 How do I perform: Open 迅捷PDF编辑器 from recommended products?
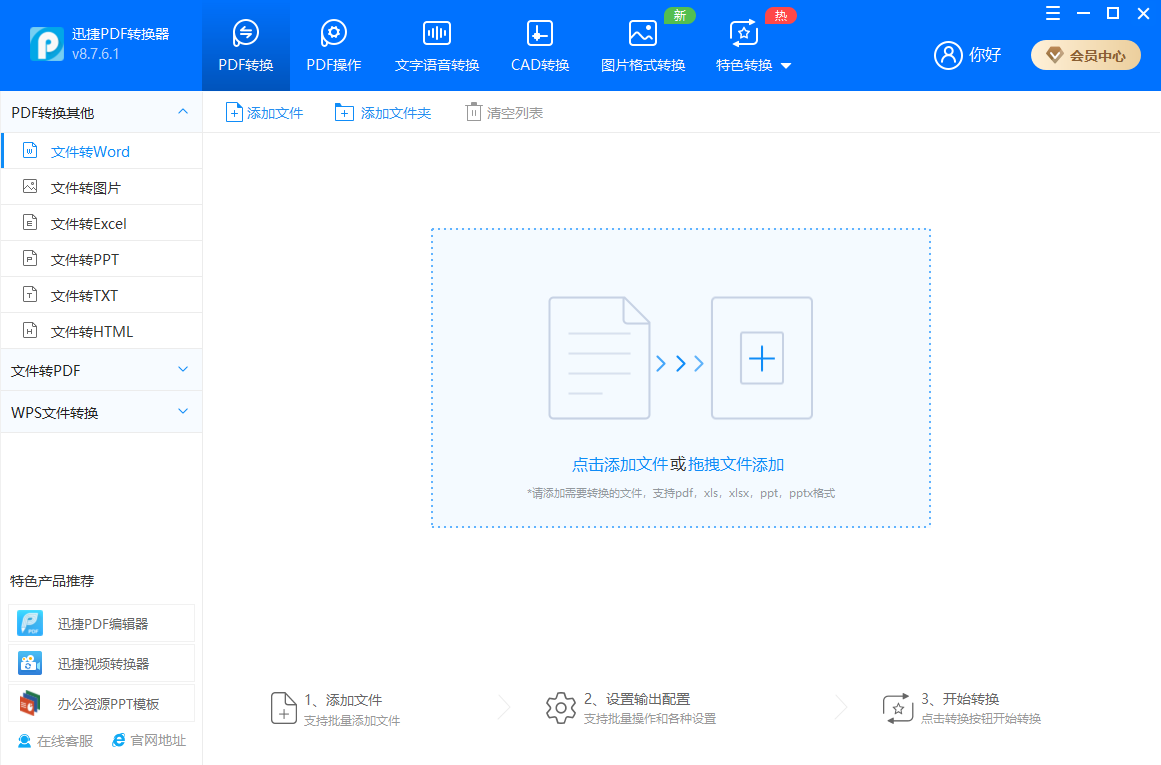100,622
